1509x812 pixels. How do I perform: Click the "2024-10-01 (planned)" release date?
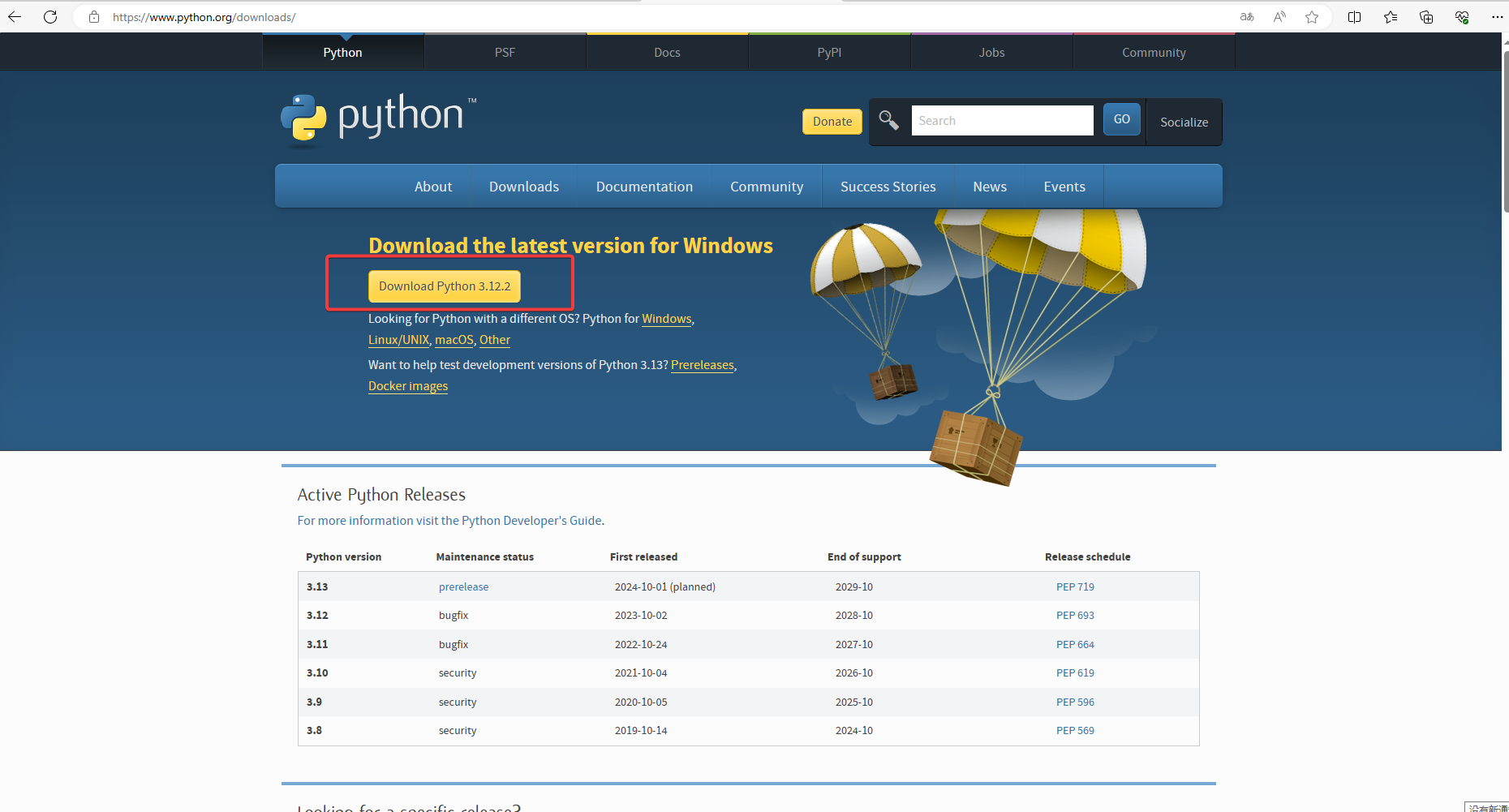pyautogui.click(x=665, y=586)
